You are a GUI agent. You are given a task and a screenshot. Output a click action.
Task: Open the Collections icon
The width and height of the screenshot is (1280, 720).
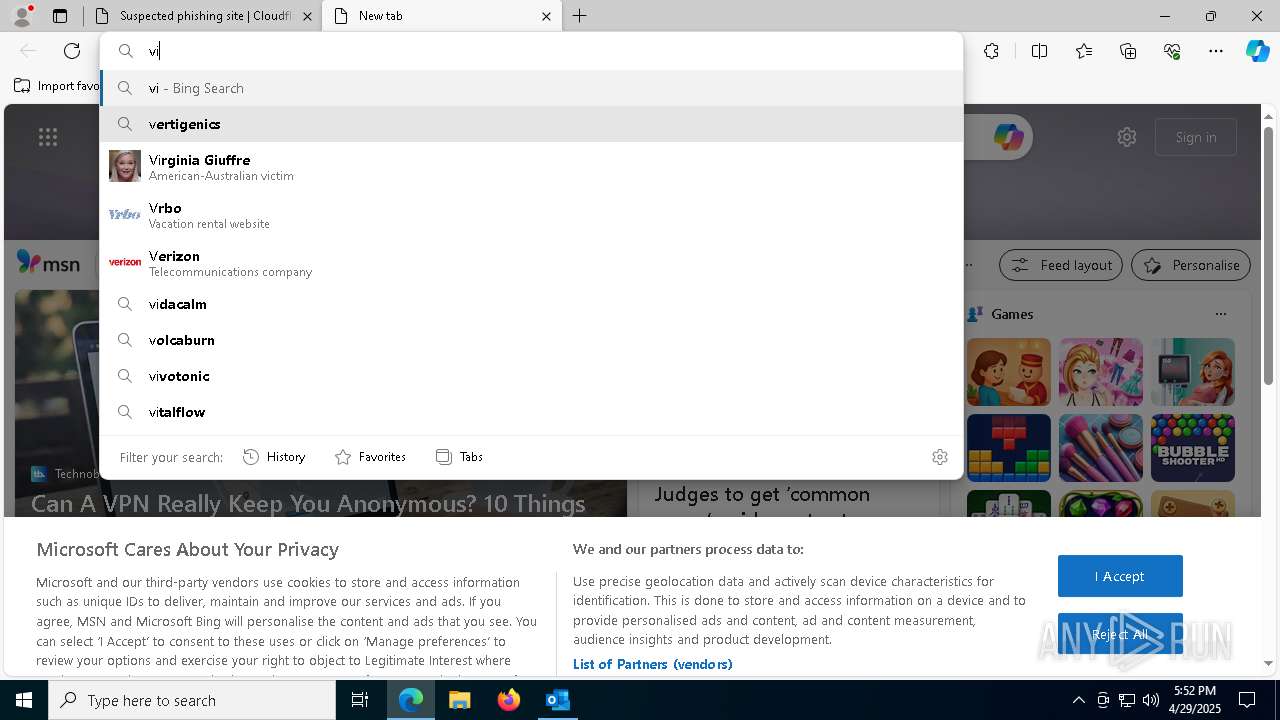pos(1128,51)
